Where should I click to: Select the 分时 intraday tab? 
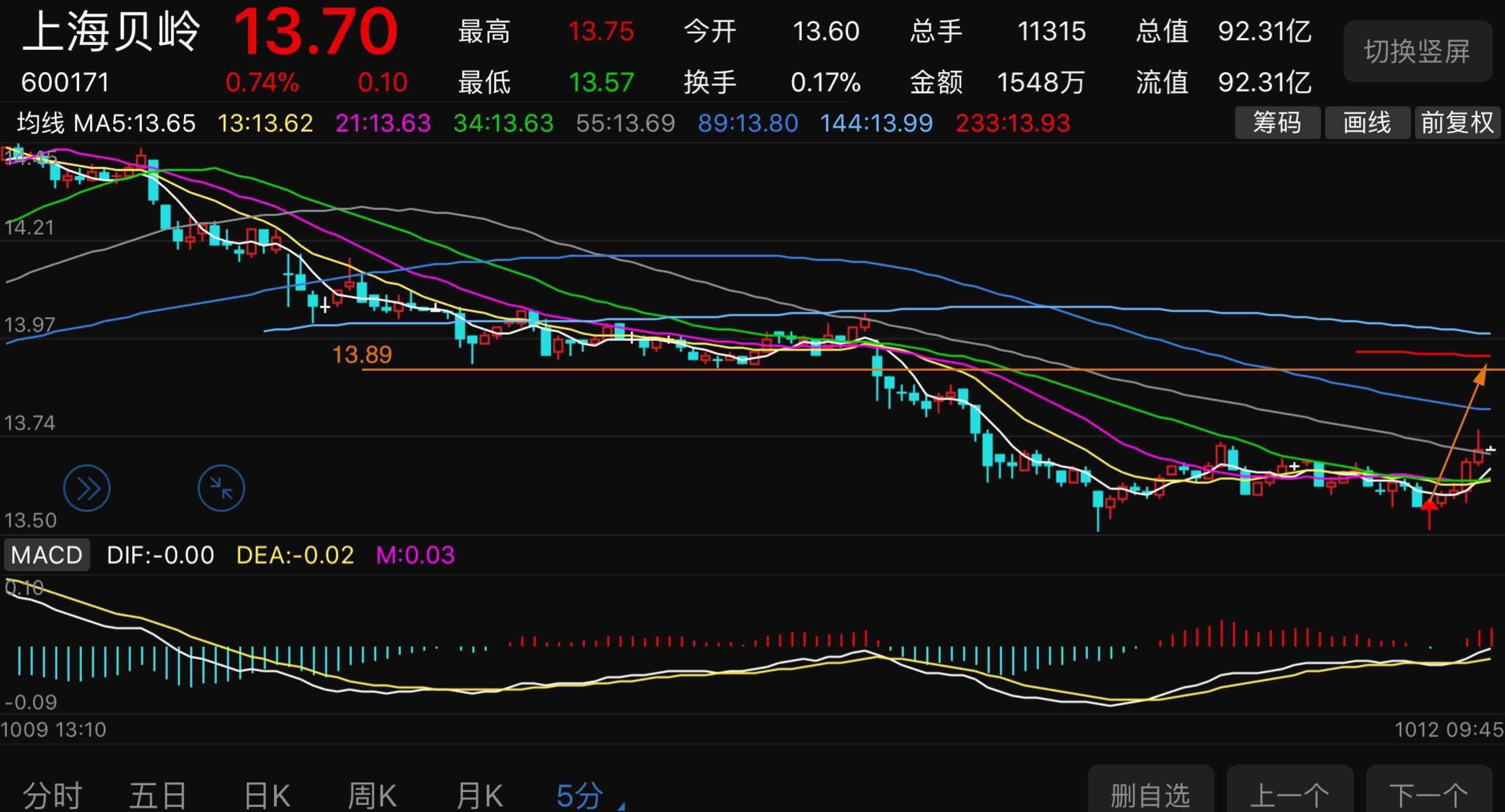(x=53, y=795)
